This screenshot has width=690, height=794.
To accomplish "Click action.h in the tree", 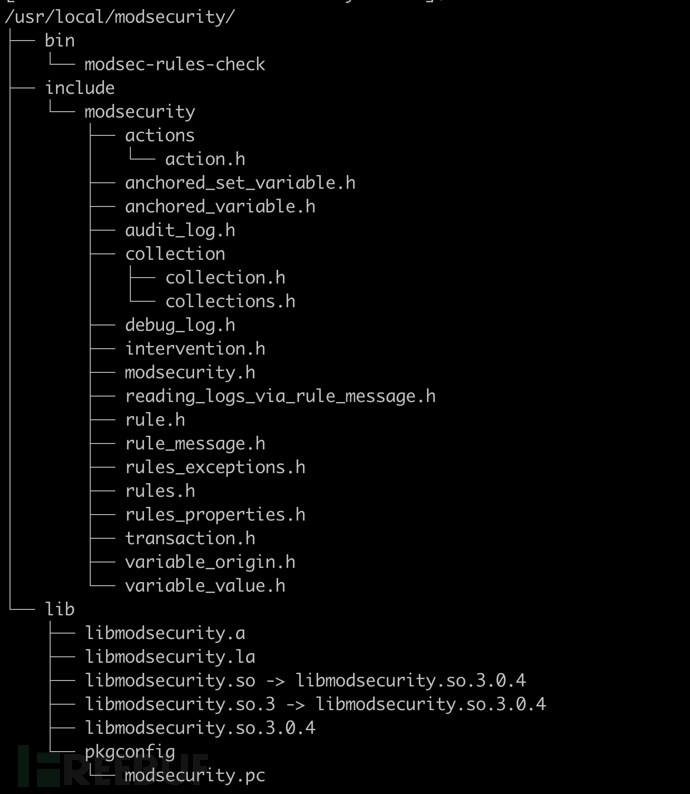I will point(205,159).
